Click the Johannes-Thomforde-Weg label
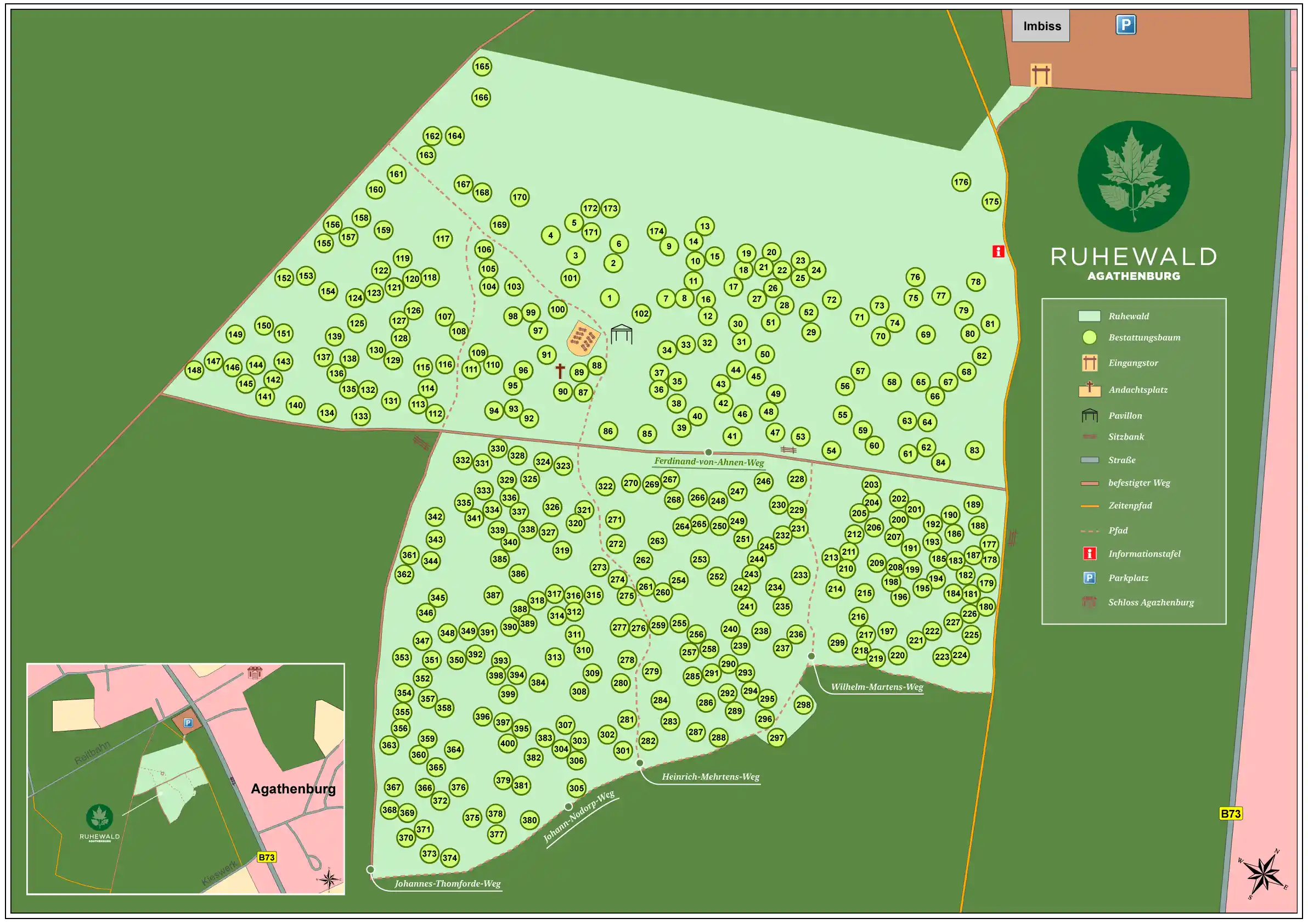The width and height of the screenshot is (1308, 924). 447,883
